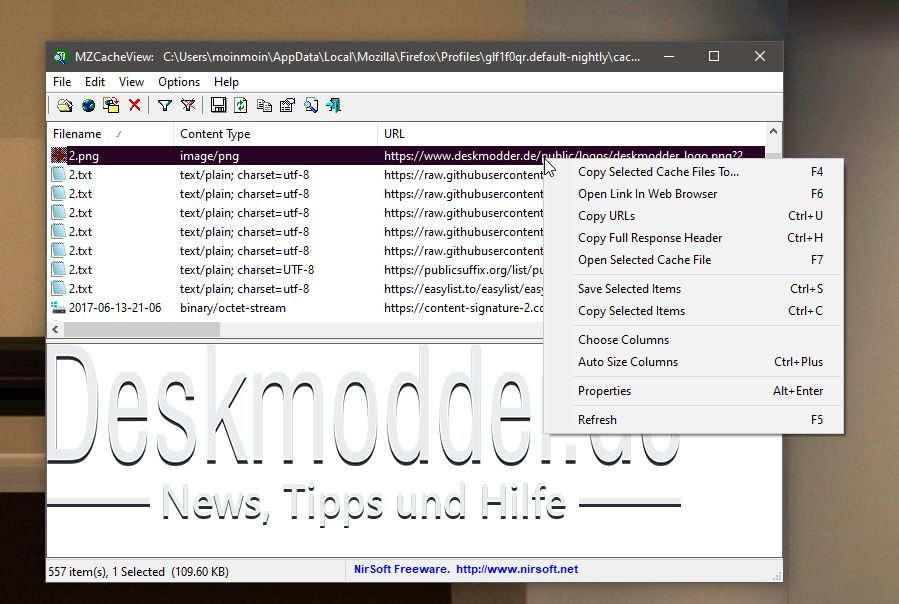Click the 557 item(s), 1 Selected status text
The height and width of the screenshot is (604, 899).
pyautogui.click(x=138, y=571)
